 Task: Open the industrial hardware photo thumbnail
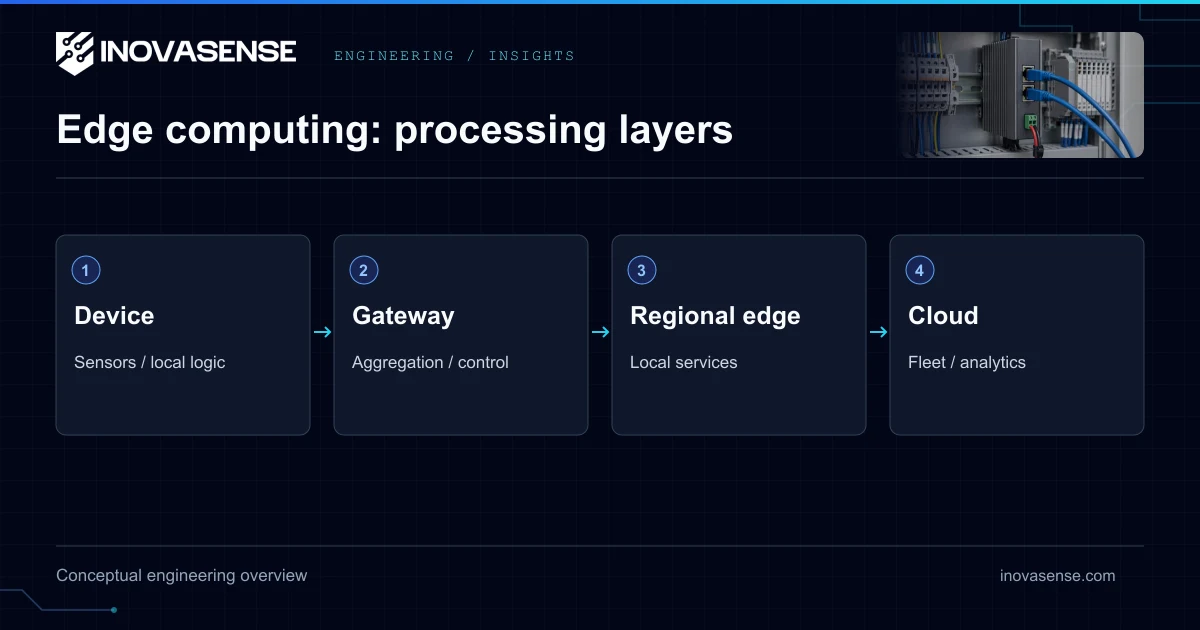1021,95
